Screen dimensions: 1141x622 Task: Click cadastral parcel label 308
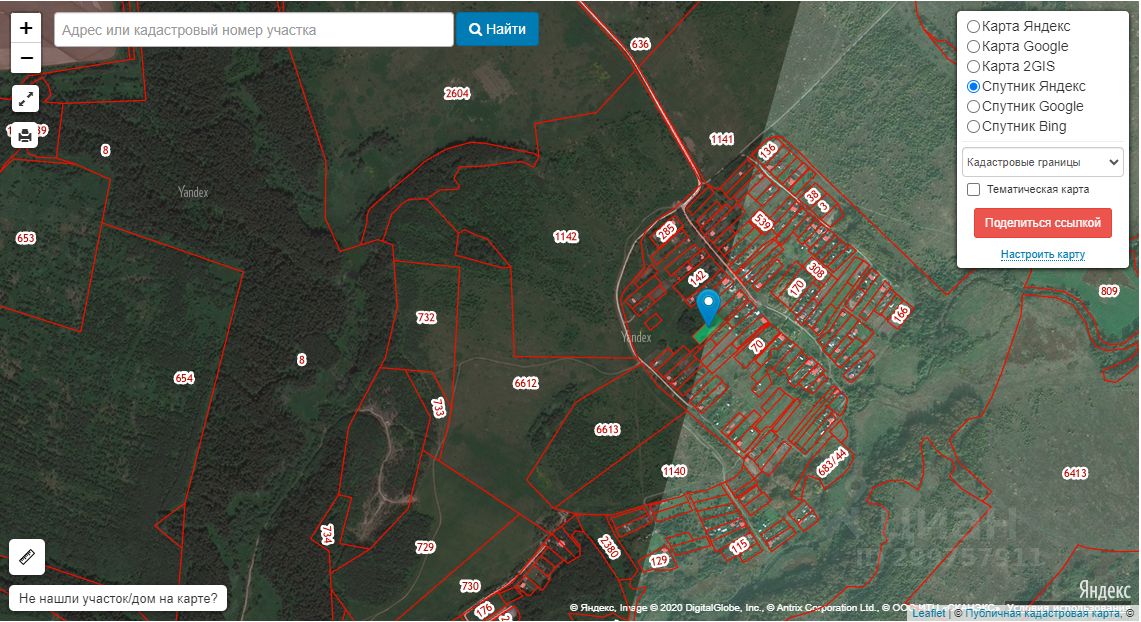pyautogui.click(x=816, y=271)
